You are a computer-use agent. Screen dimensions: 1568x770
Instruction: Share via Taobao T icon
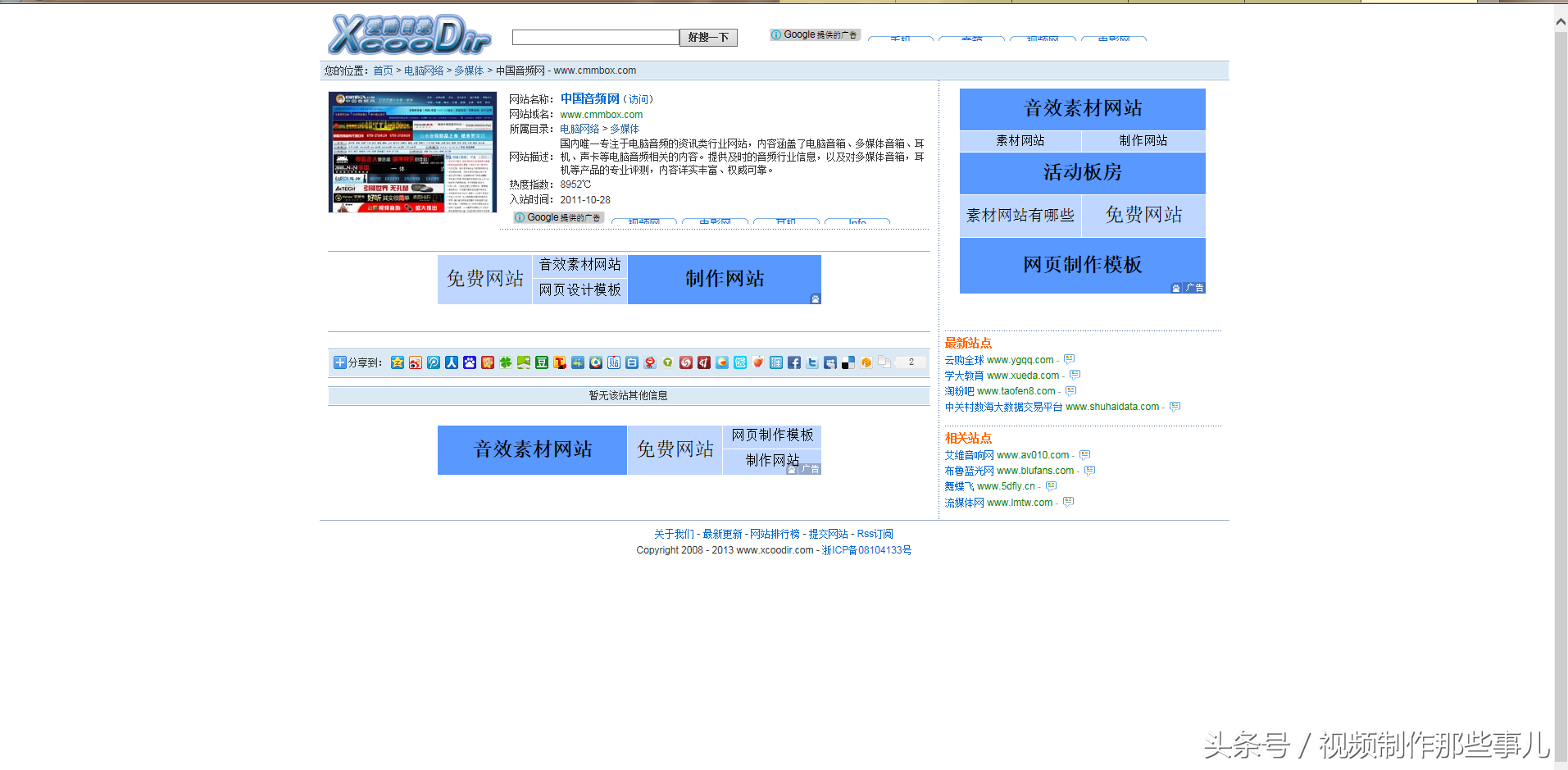(560, 362)
